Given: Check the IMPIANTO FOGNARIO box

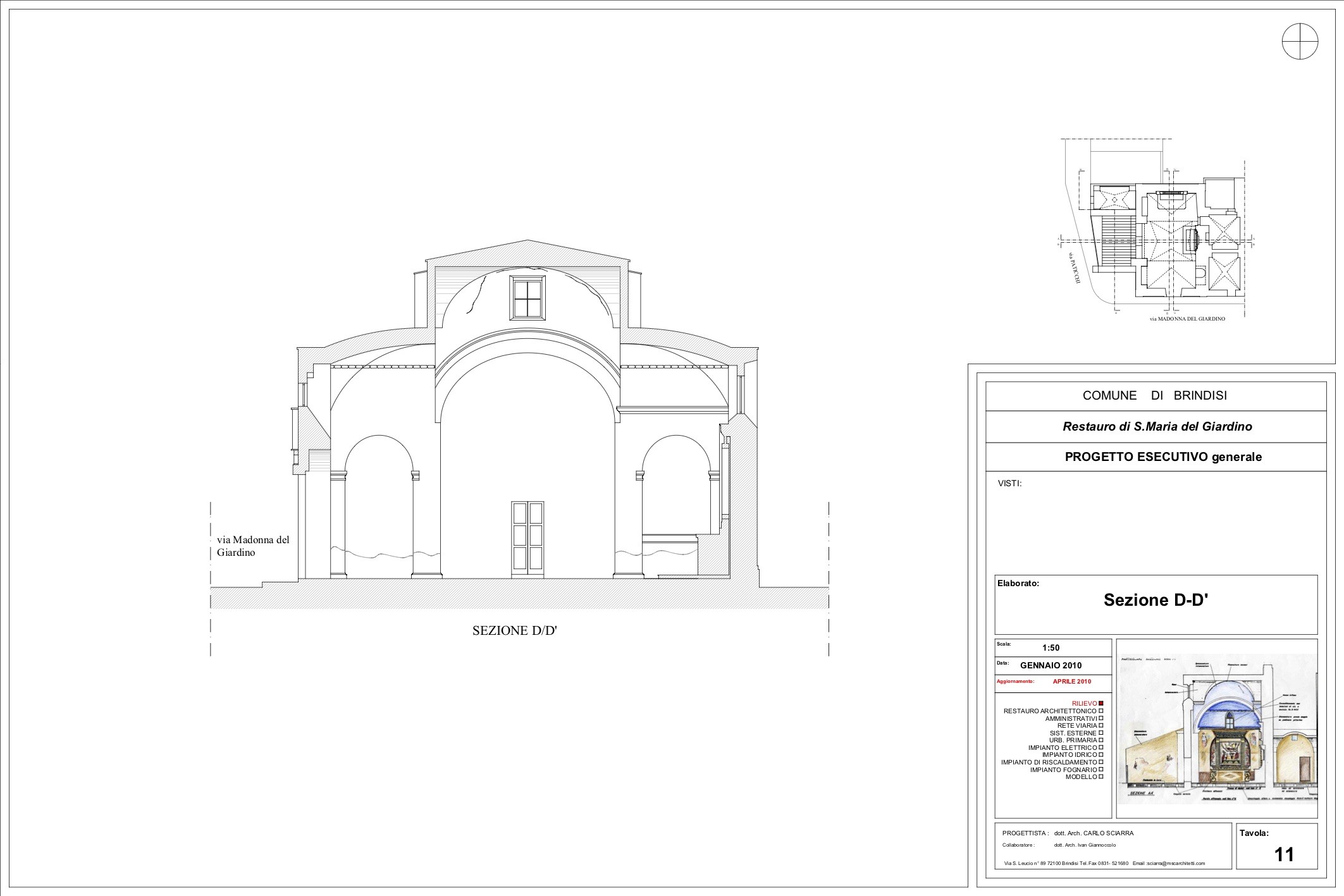Looking at the screenshot, I should (1101, 770).
